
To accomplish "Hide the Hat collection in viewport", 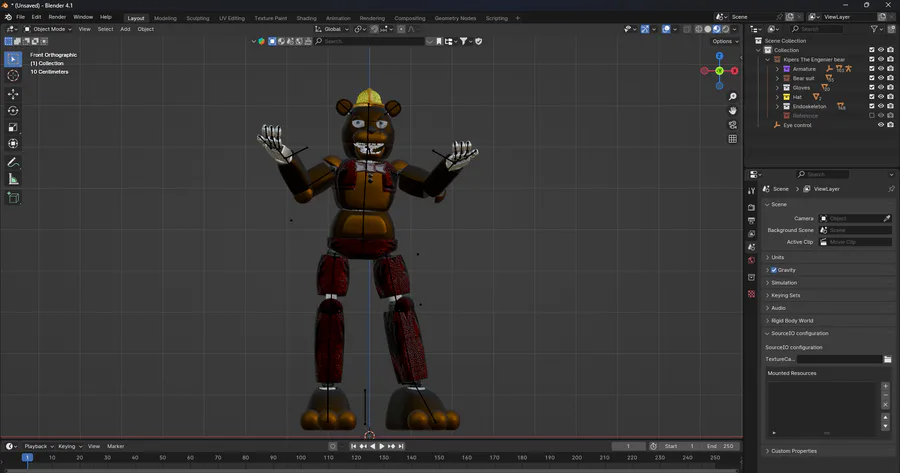I will (x=881, y=97).
